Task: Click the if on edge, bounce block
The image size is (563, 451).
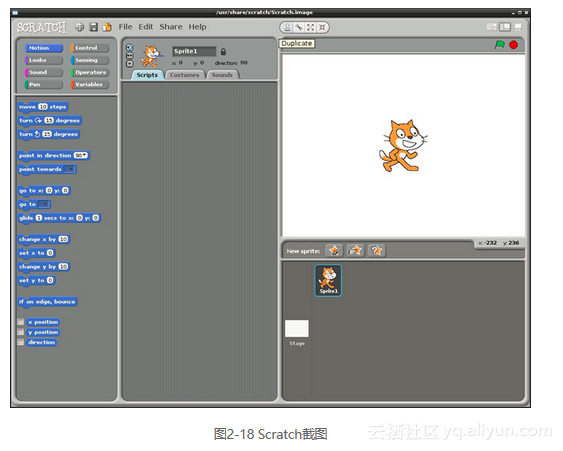Action: tap(47, 302)
